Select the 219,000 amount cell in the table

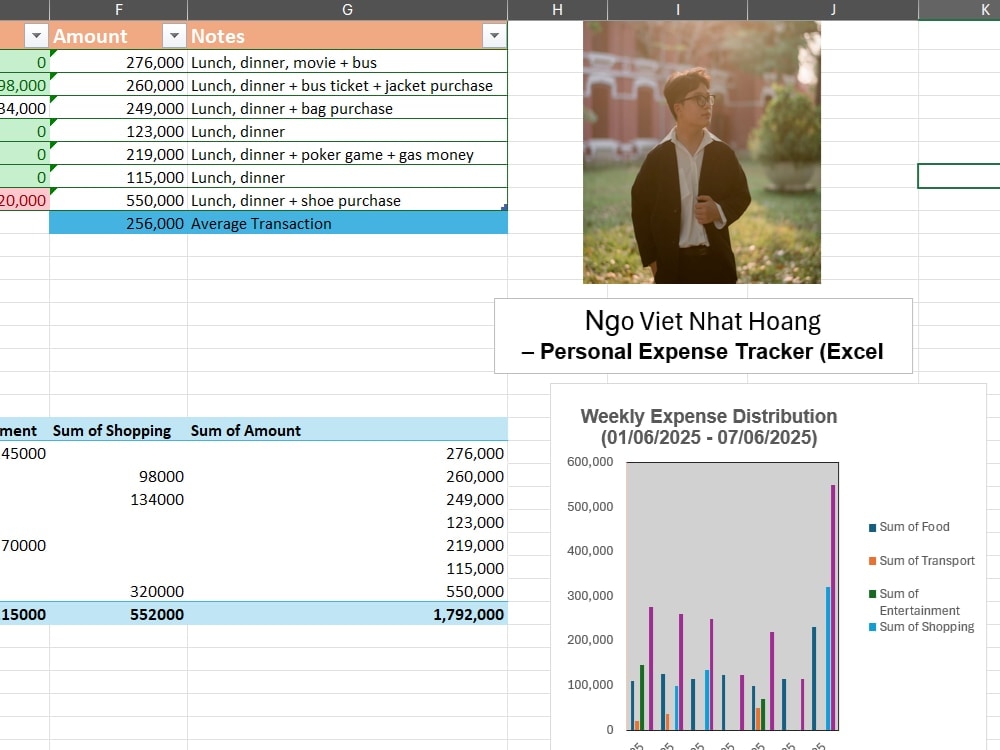click(x=119, y=154)
